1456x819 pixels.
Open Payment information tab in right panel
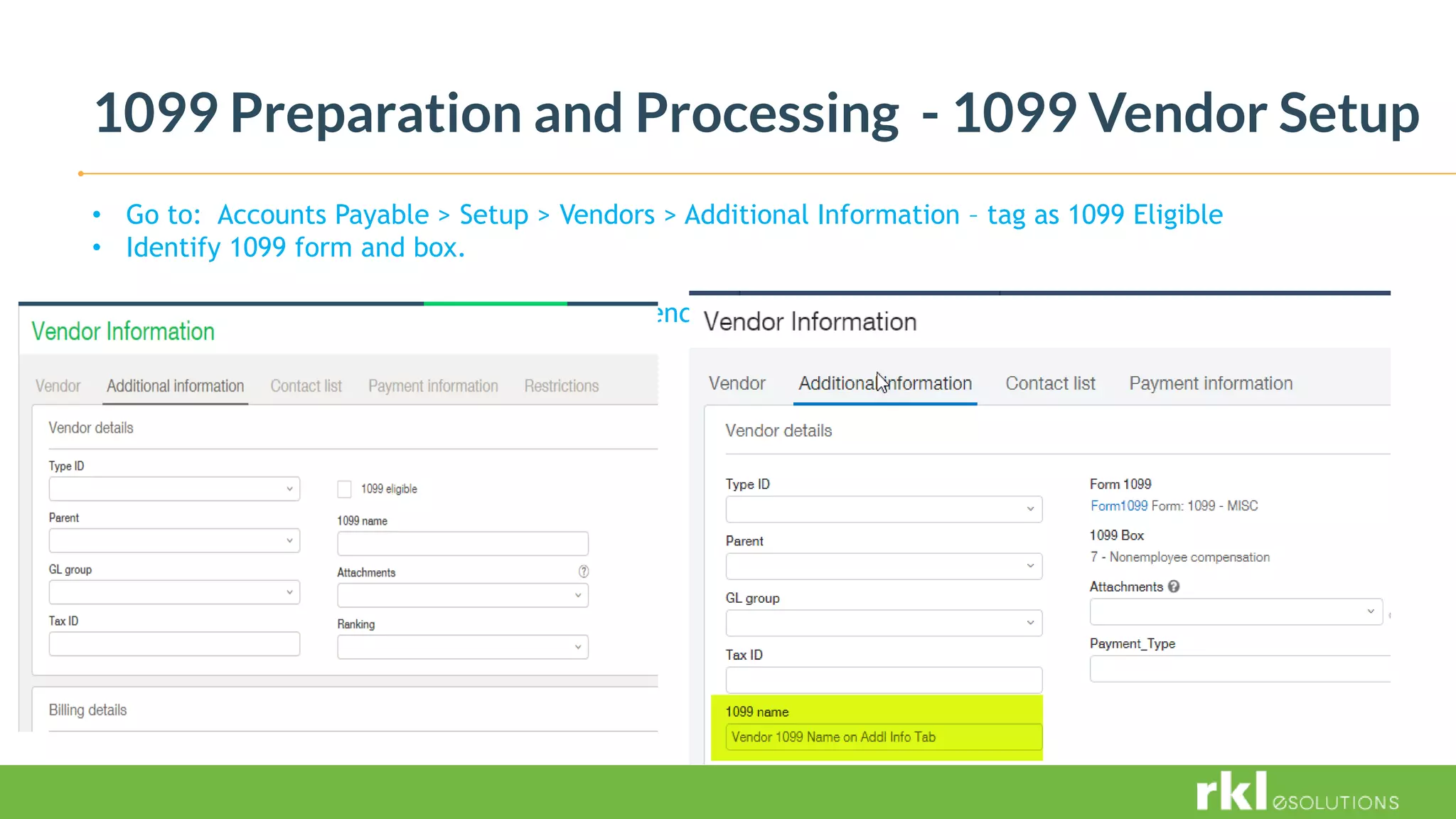pyautogui.click(x=1211, y=383)
